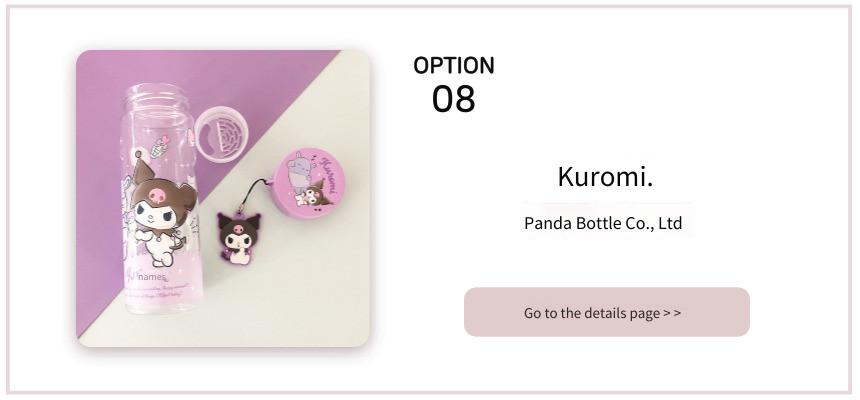Click the round purple Kuromi lid
This screenshot has height=400, width=860.
tap(310, 184)
